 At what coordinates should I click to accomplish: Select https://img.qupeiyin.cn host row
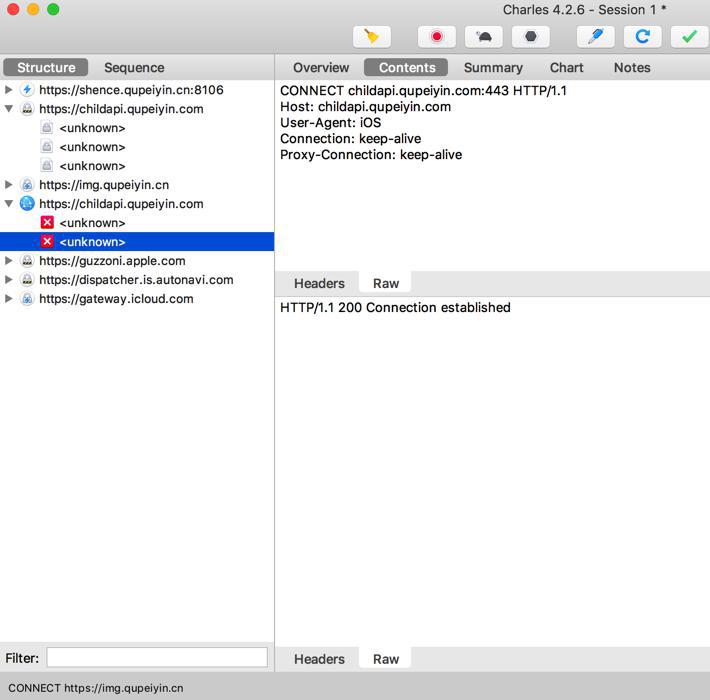pyautogui.click(x=137, y=185)
